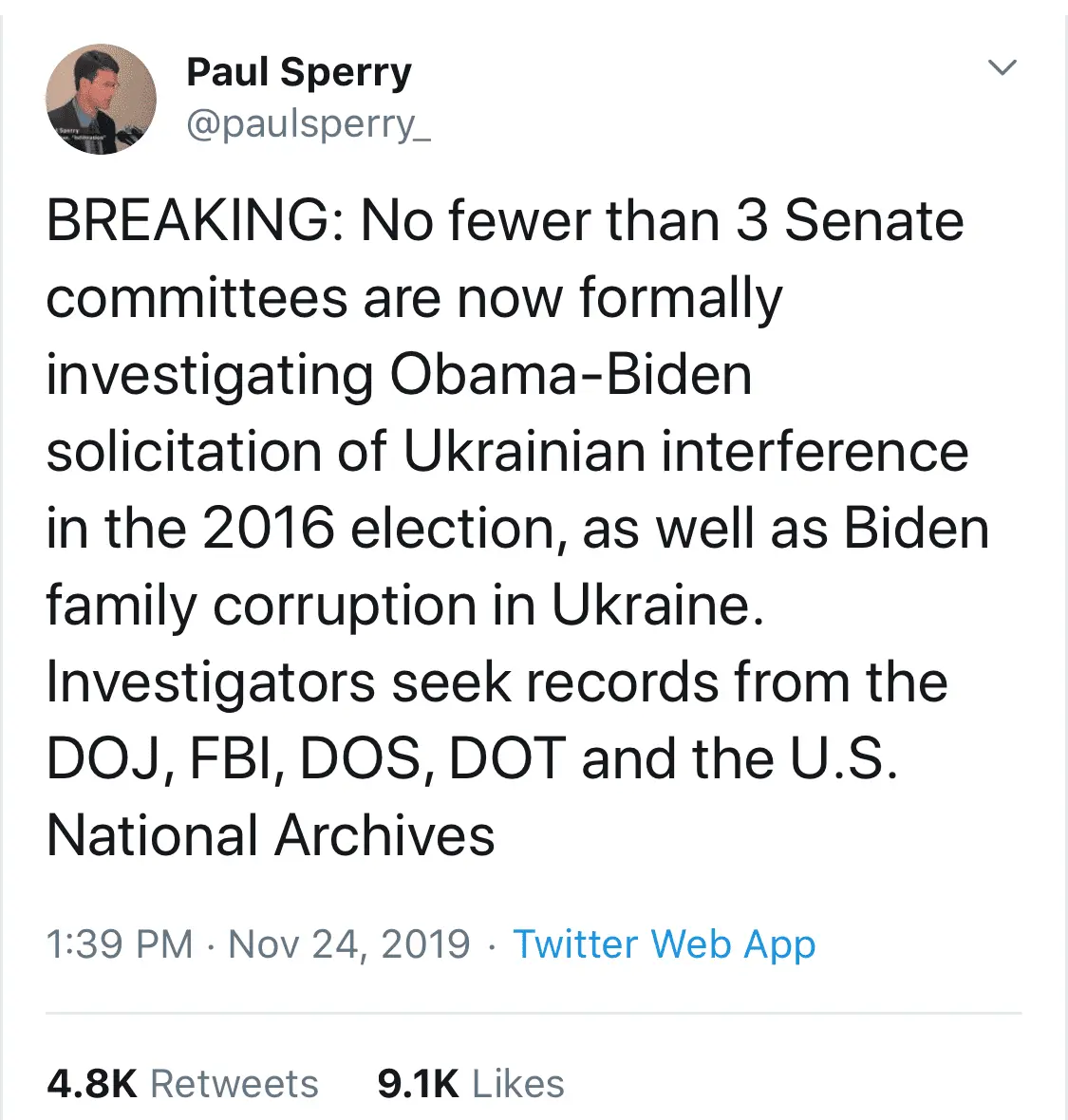Click the phrase "Ukrainian interference" in tweet
The height and width of the screenshot is (1120, 1068).
[685, 452]
